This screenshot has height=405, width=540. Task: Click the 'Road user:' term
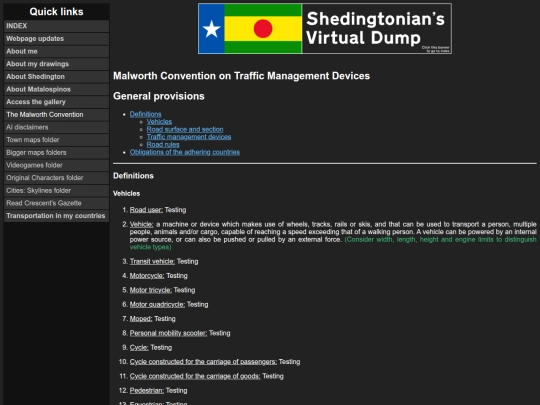pos(146,210)
